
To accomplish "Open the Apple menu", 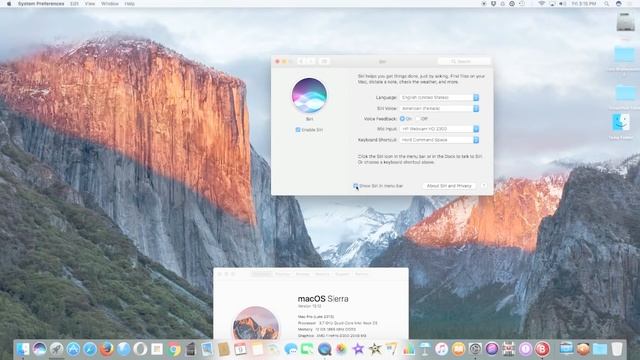I will pyautogui.click(x=9, y=4).
